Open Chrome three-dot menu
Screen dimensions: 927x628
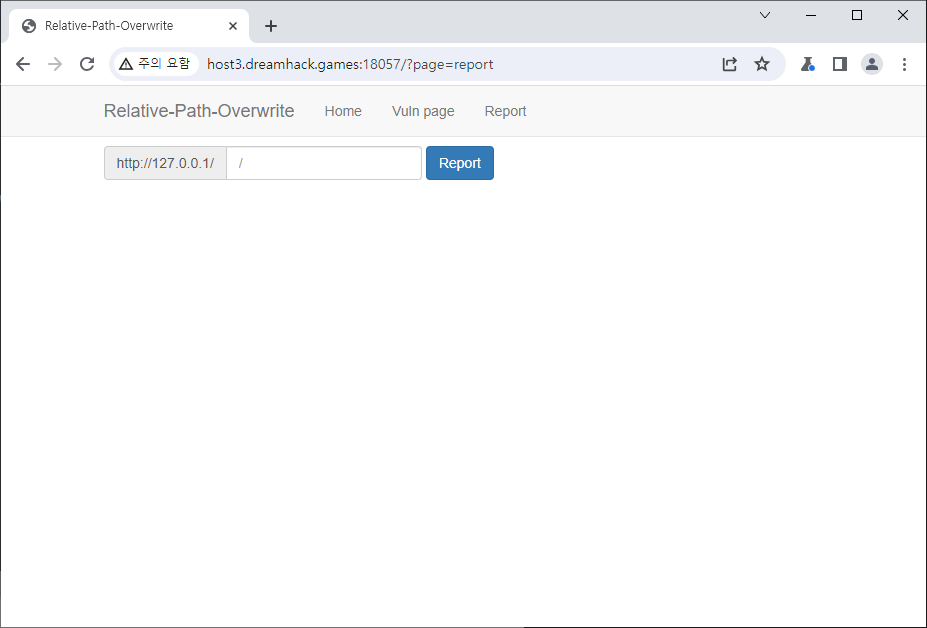click(904, 64)
